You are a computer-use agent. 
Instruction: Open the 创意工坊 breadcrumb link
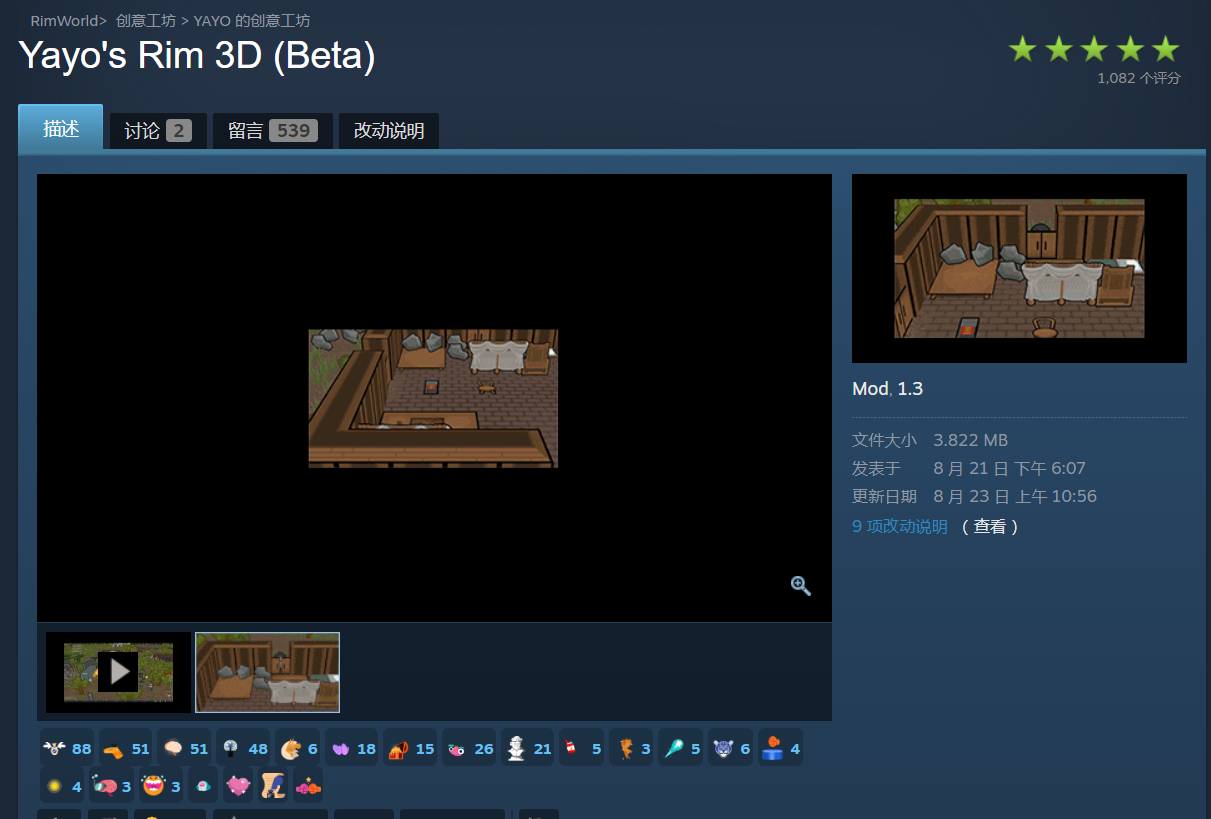(145, 21)
